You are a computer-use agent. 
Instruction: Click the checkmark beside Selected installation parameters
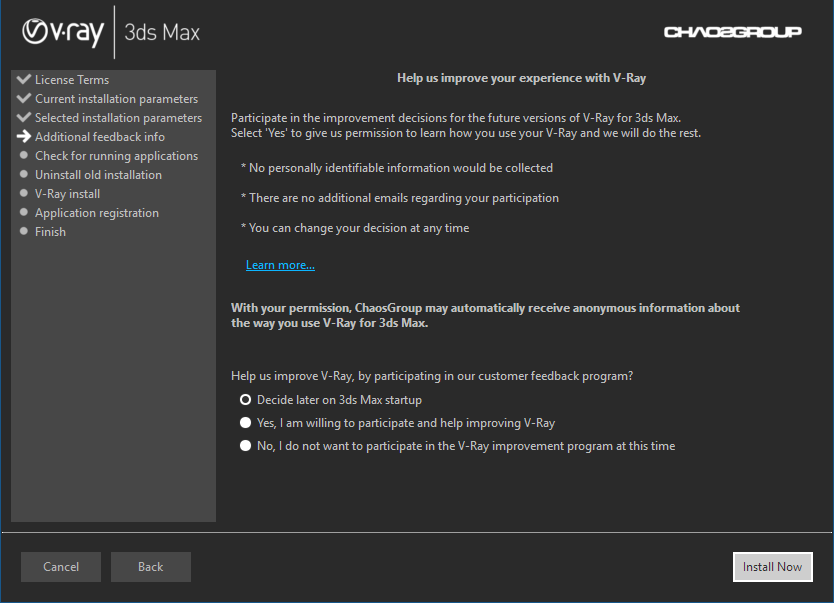pyautogui.click(x=24, y=117)
